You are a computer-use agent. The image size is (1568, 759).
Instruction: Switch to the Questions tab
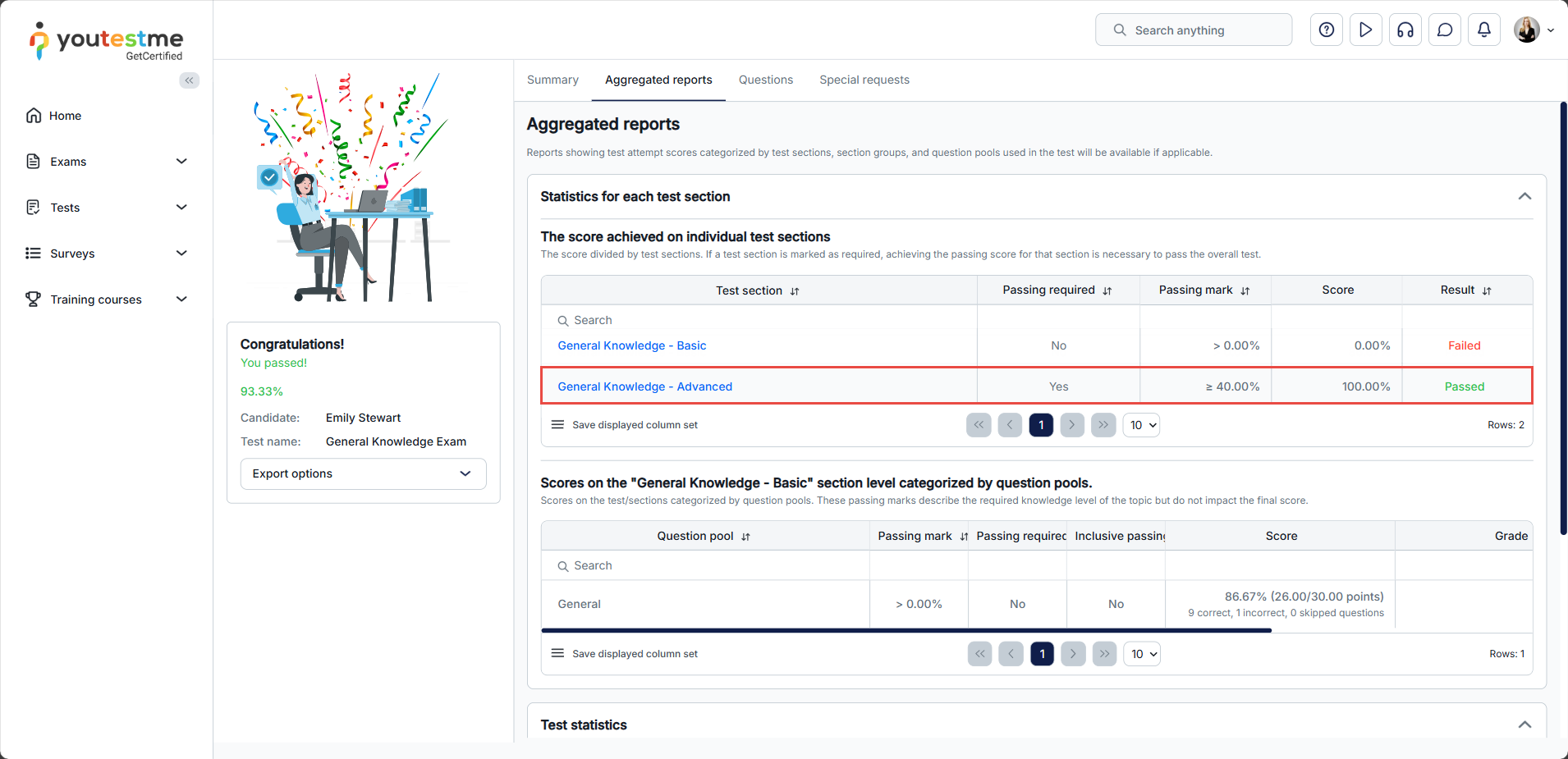point(765,80)
